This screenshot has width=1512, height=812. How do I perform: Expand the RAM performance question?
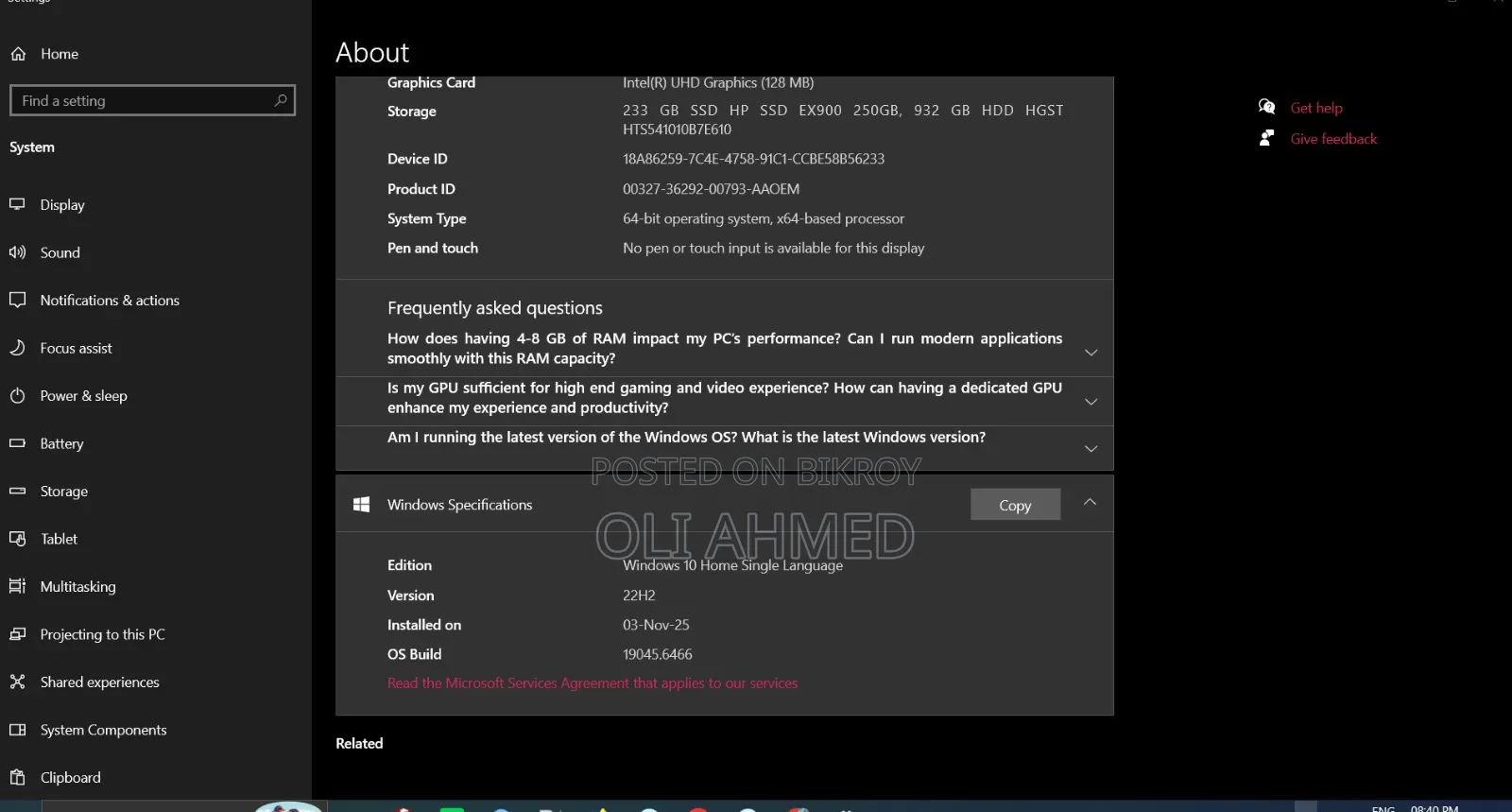[x=1091, y=352]
